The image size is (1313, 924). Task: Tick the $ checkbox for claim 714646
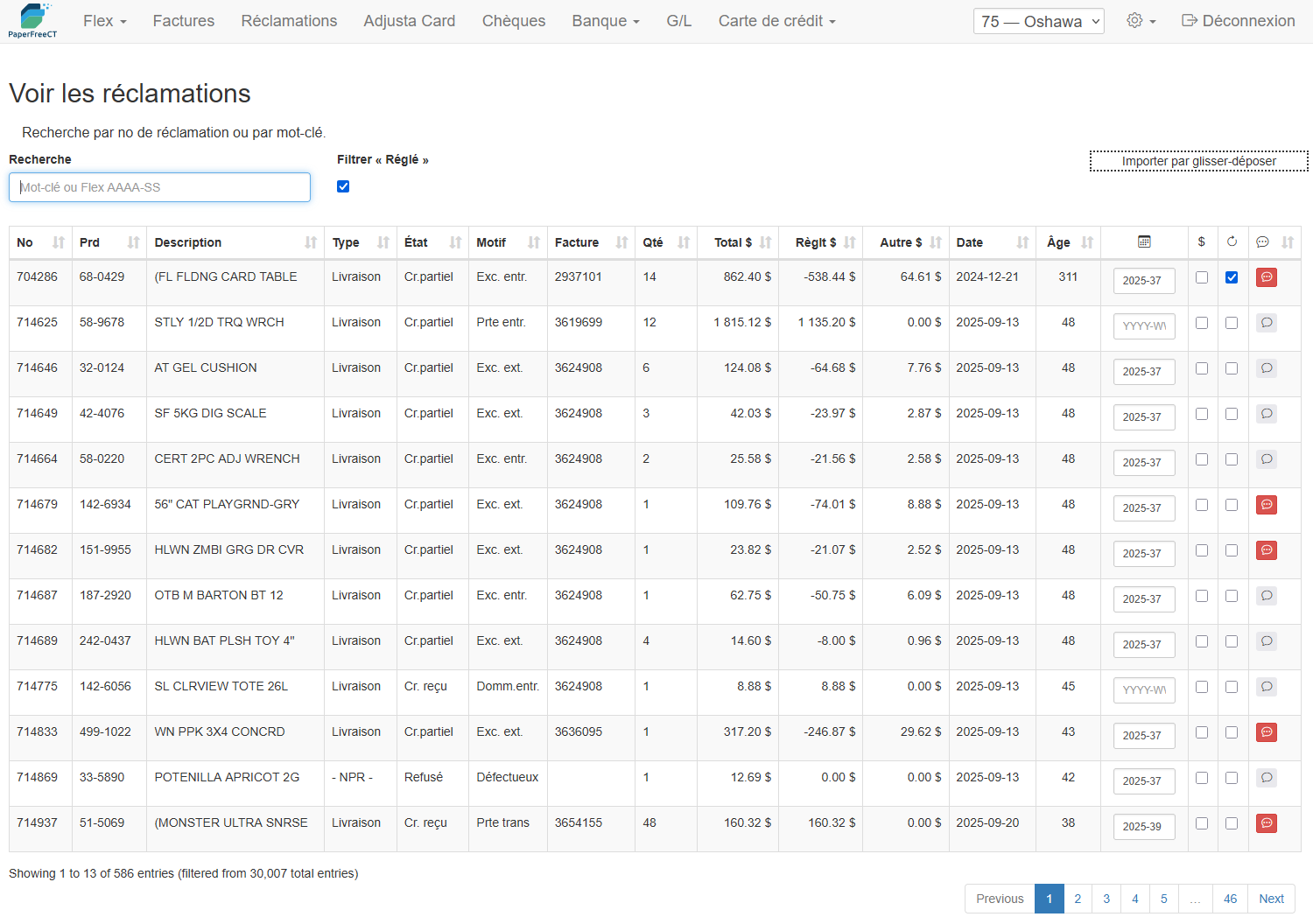point(1202,368)
